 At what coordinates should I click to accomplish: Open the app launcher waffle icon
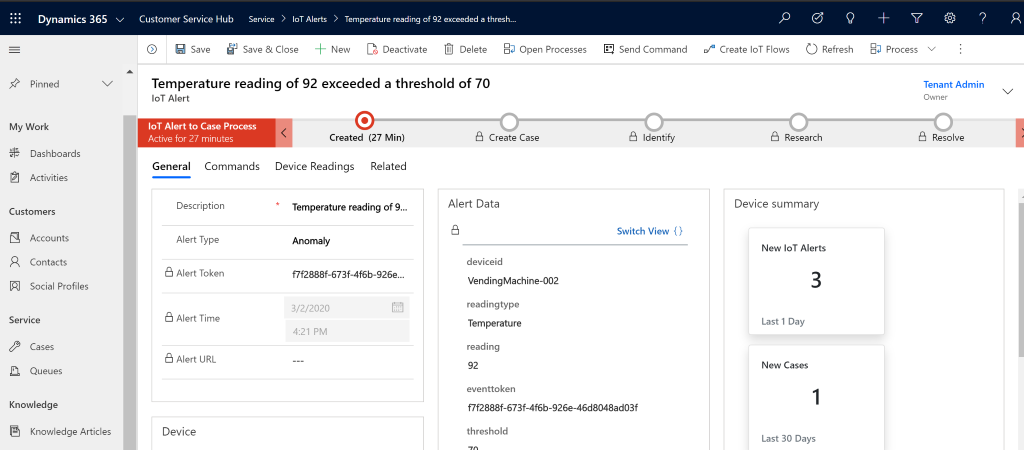click(15, 18)
